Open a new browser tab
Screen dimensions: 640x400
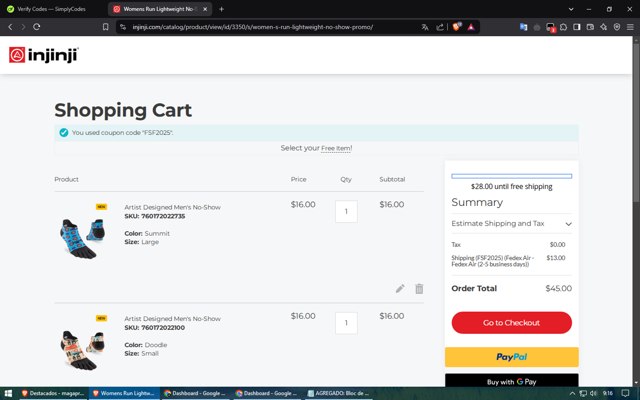coord(222,9)
